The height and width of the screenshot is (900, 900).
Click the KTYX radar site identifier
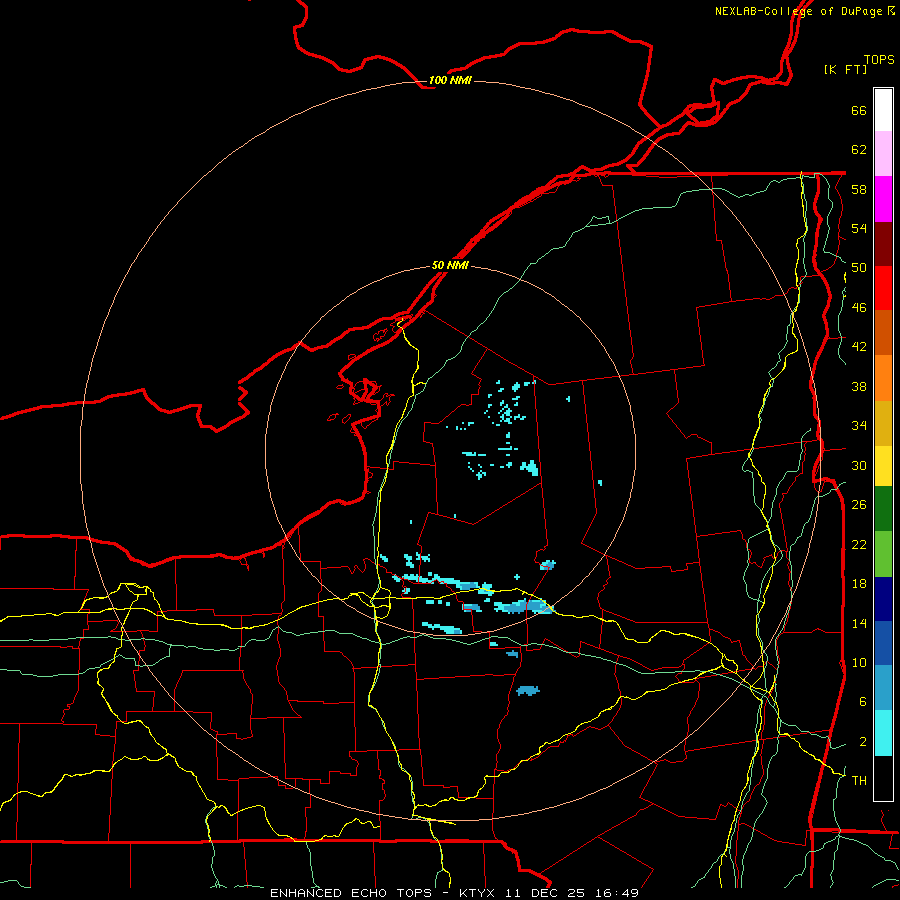(x=479, y=893)
